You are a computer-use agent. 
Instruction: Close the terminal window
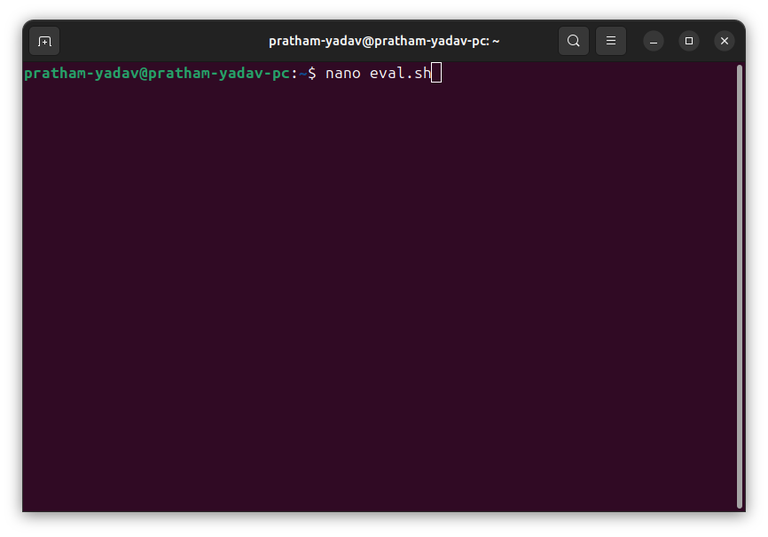[x=724, y=41]
